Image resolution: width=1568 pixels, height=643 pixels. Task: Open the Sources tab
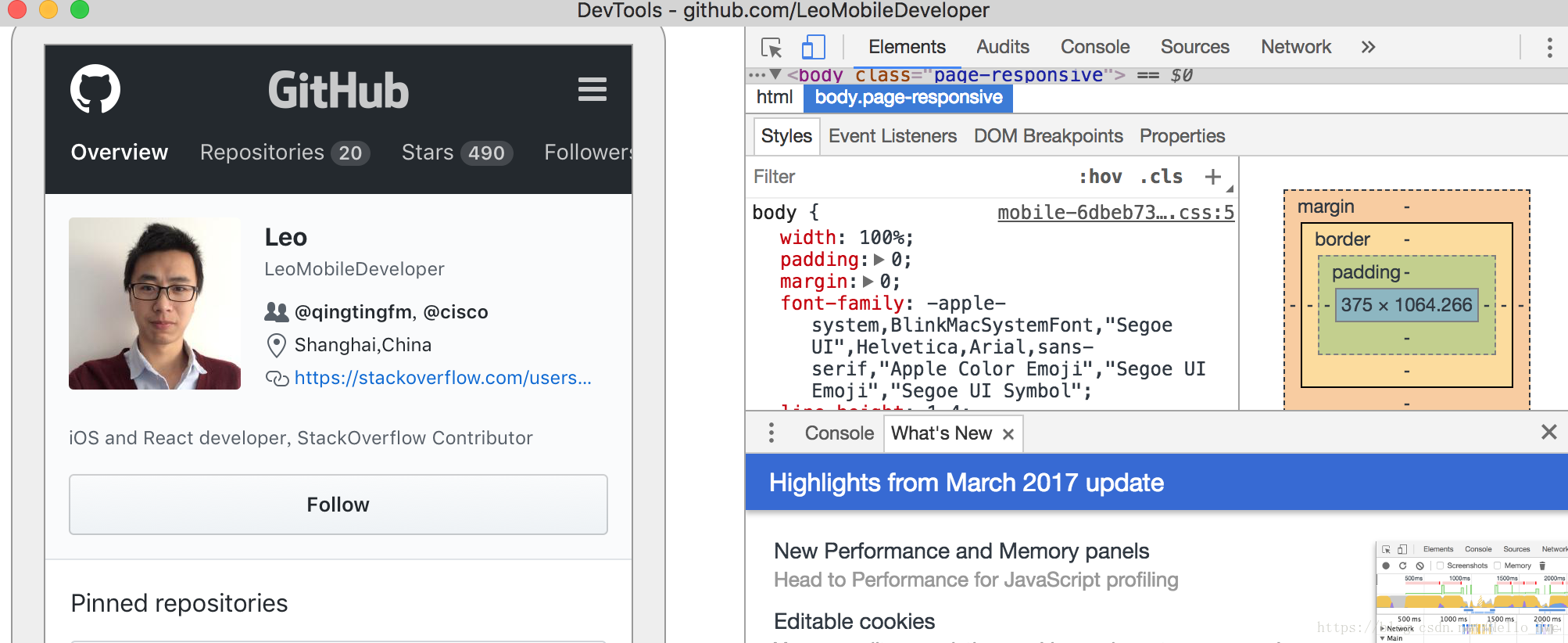click(1194, 47)
